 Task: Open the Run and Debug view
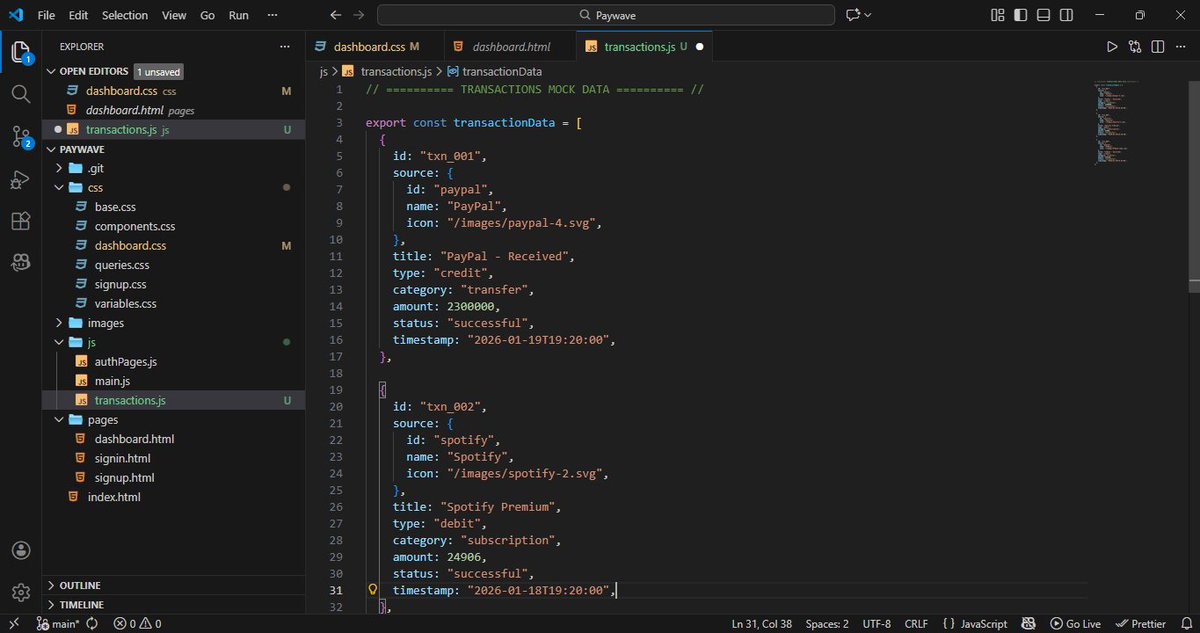coord(20,179)
